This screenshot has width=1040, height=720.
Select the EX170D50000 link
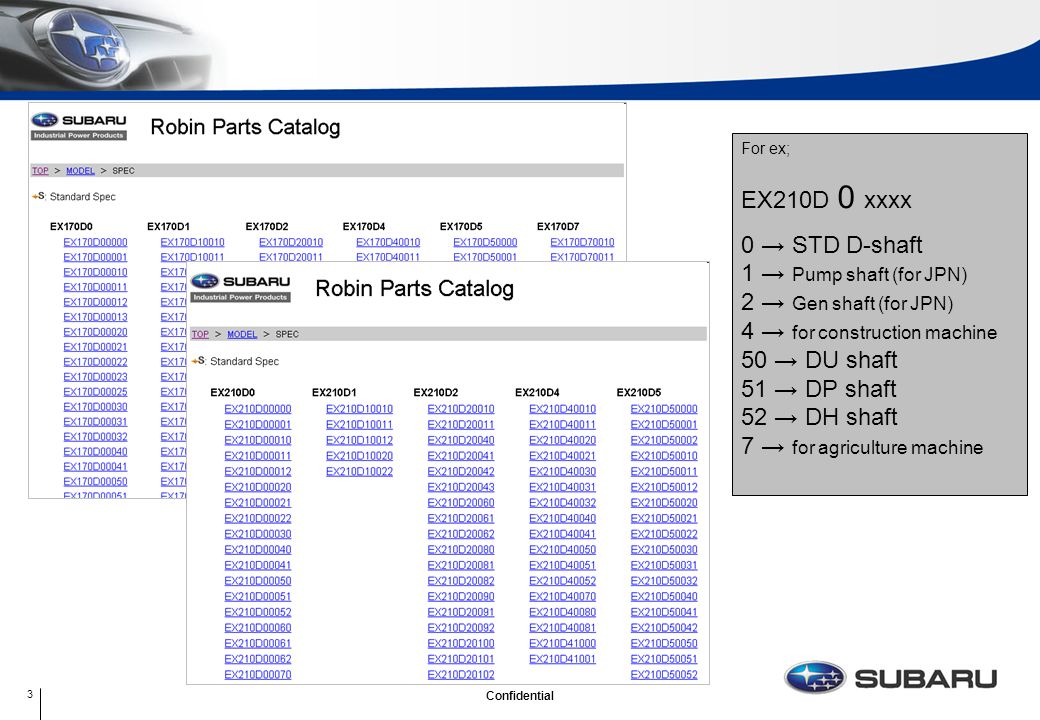tap(485, 242)
